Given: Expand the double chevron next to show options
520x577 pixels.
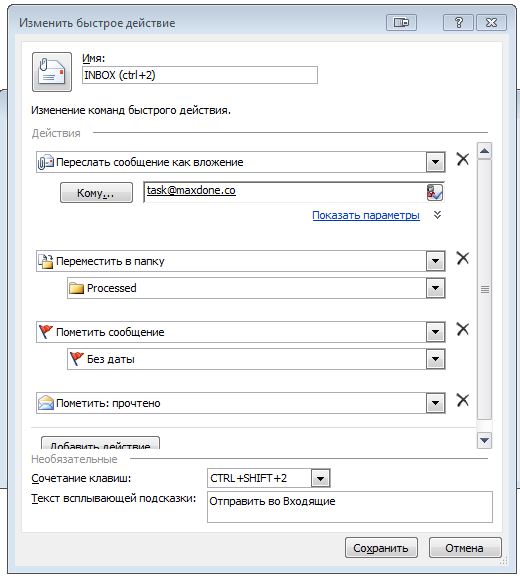Looking at the screenshot, I should pyautogui.click(x=437, y=215).
